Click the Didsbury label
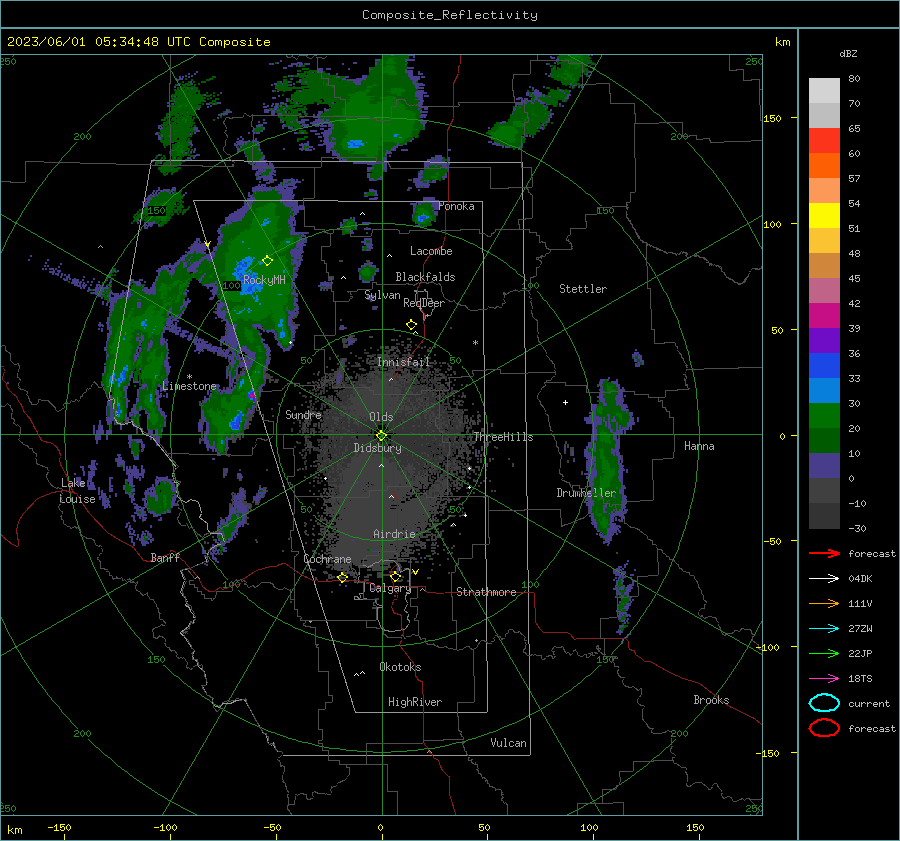The height and width of the screenshot is (841, 900). (x=377, y=448)
